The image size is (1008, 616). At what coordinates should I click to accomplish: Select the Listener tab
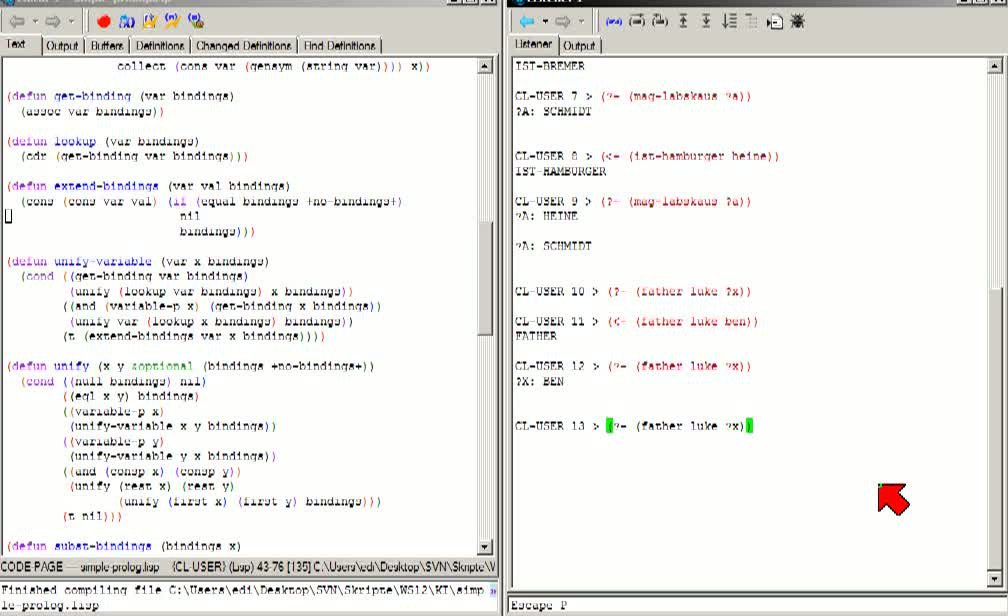(534, 44)
